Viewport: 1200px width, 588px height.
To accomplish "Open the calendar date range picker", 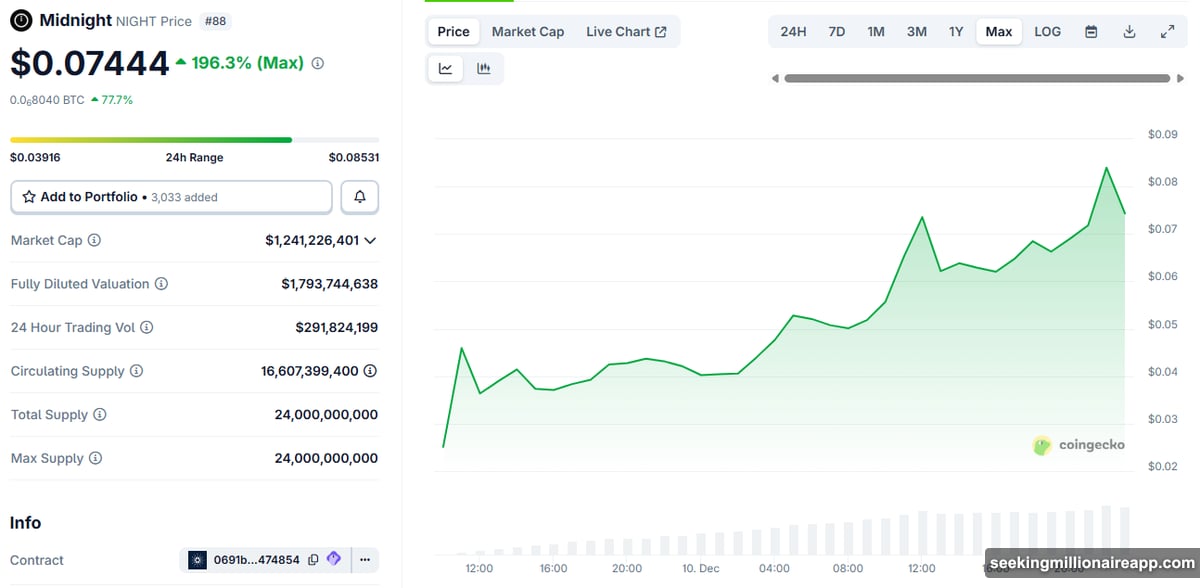I will pyautogui.click(x=1091, y=32).
